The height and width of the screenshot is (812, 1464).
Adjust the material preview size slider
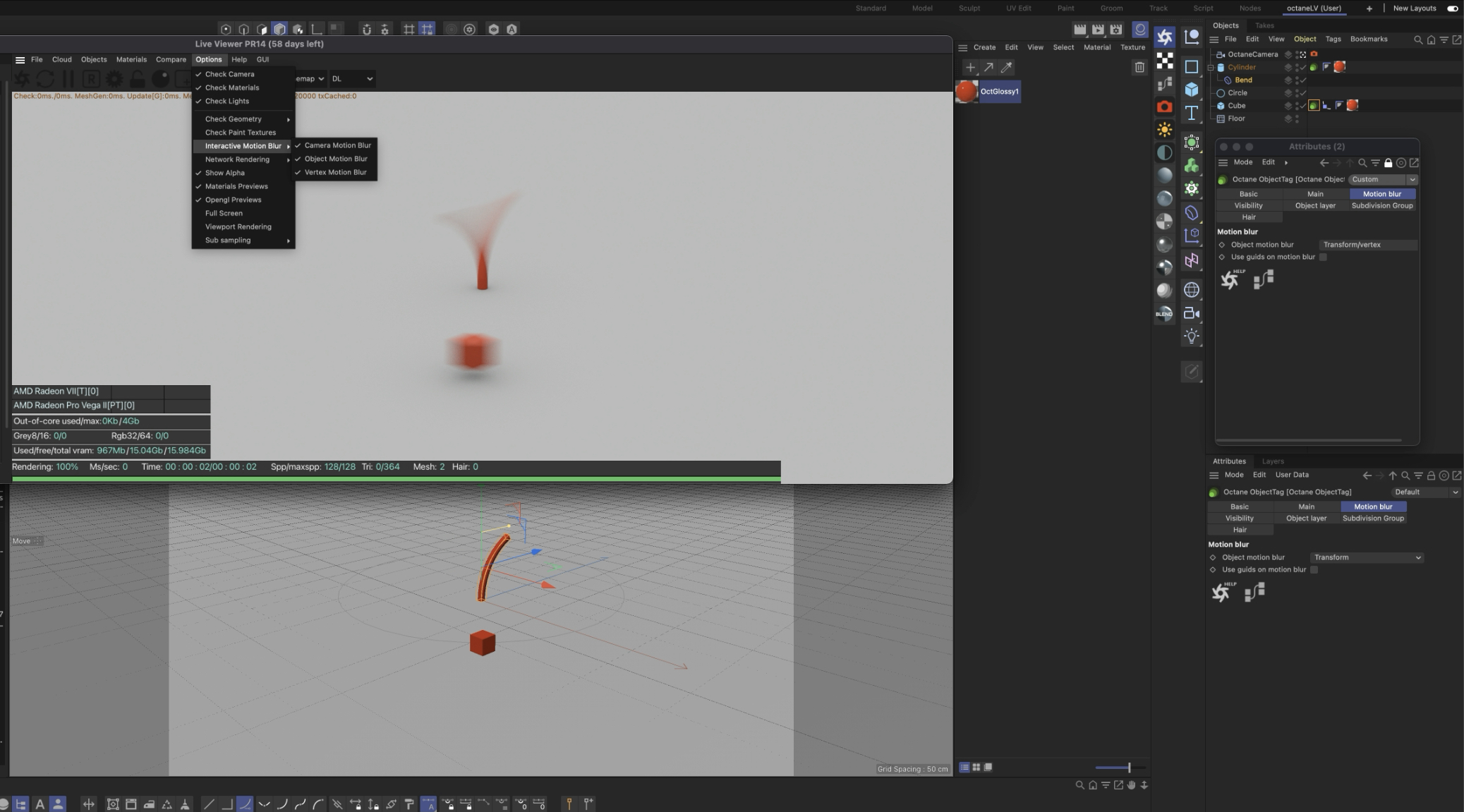click(1128, 768)
